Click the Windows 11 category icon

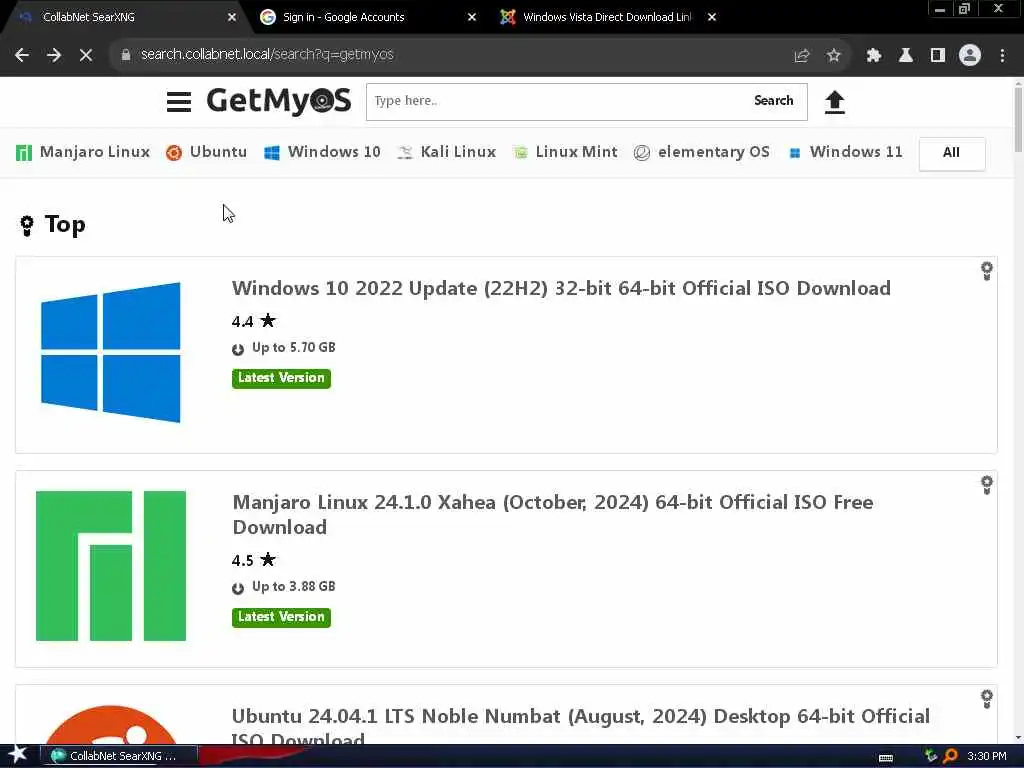coord(795,153)
